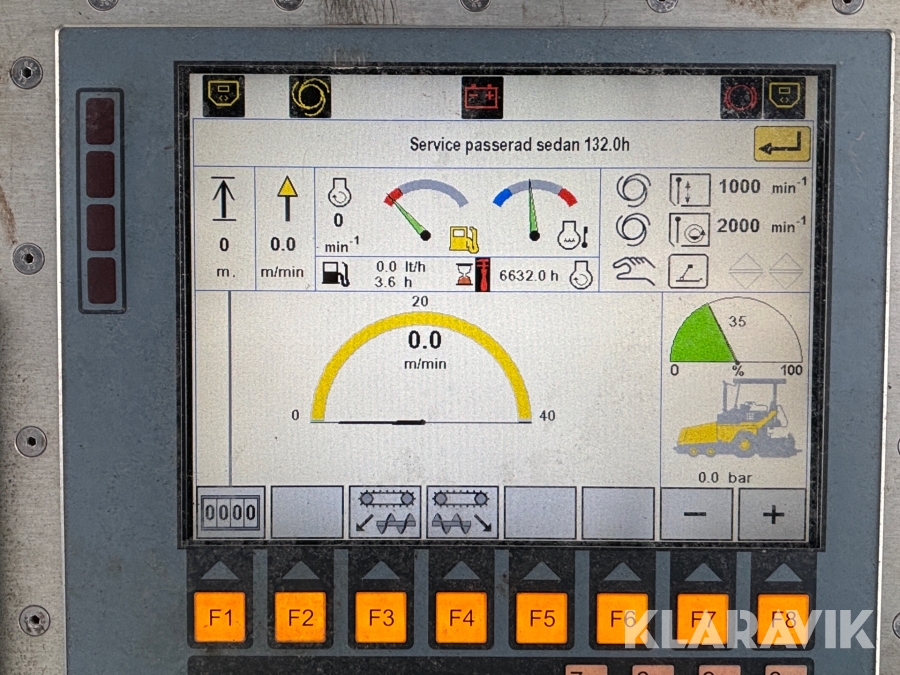
Task: Tap the hand manual mode icon
Action: 634,270
